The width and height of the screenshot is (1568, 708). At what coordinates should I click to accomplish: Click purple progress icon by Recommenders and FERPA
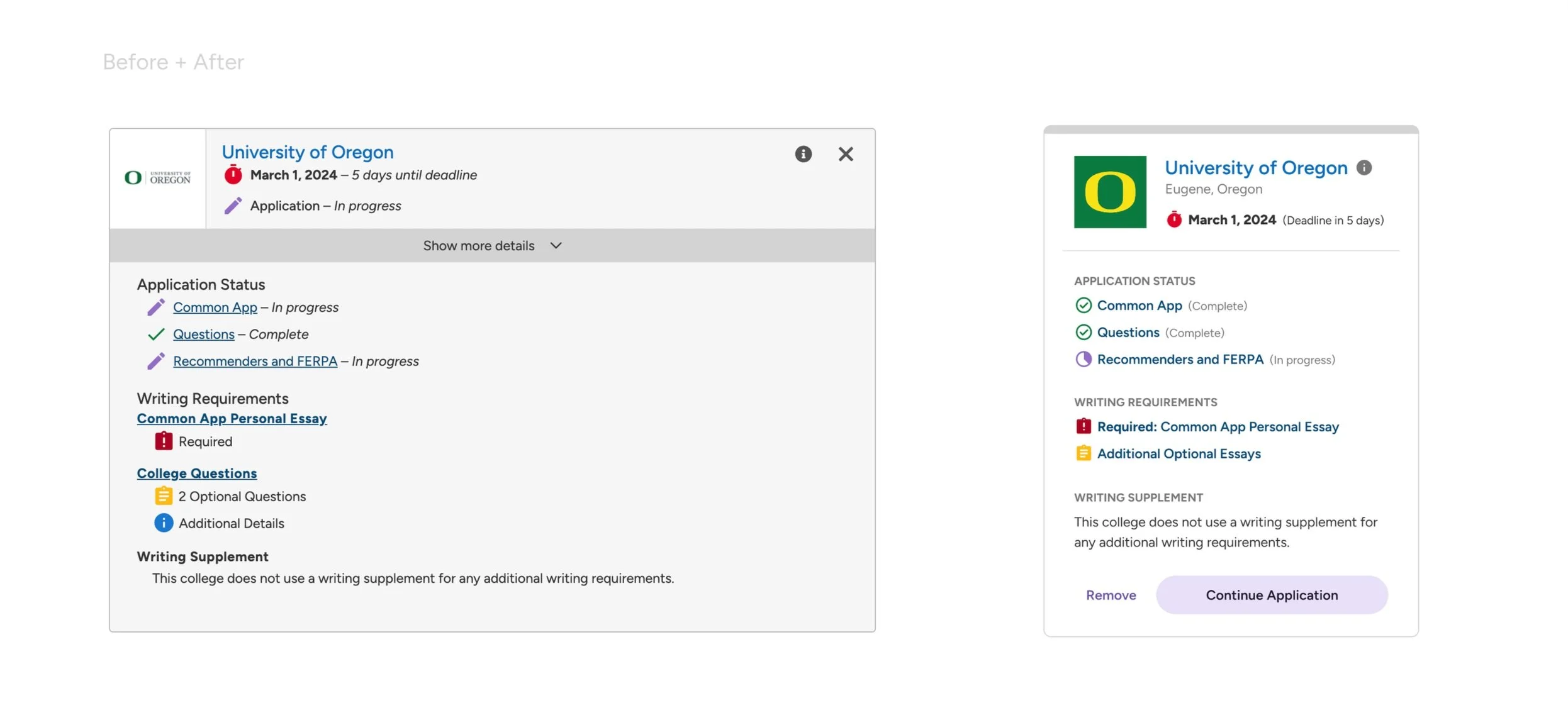[1083, 359]
